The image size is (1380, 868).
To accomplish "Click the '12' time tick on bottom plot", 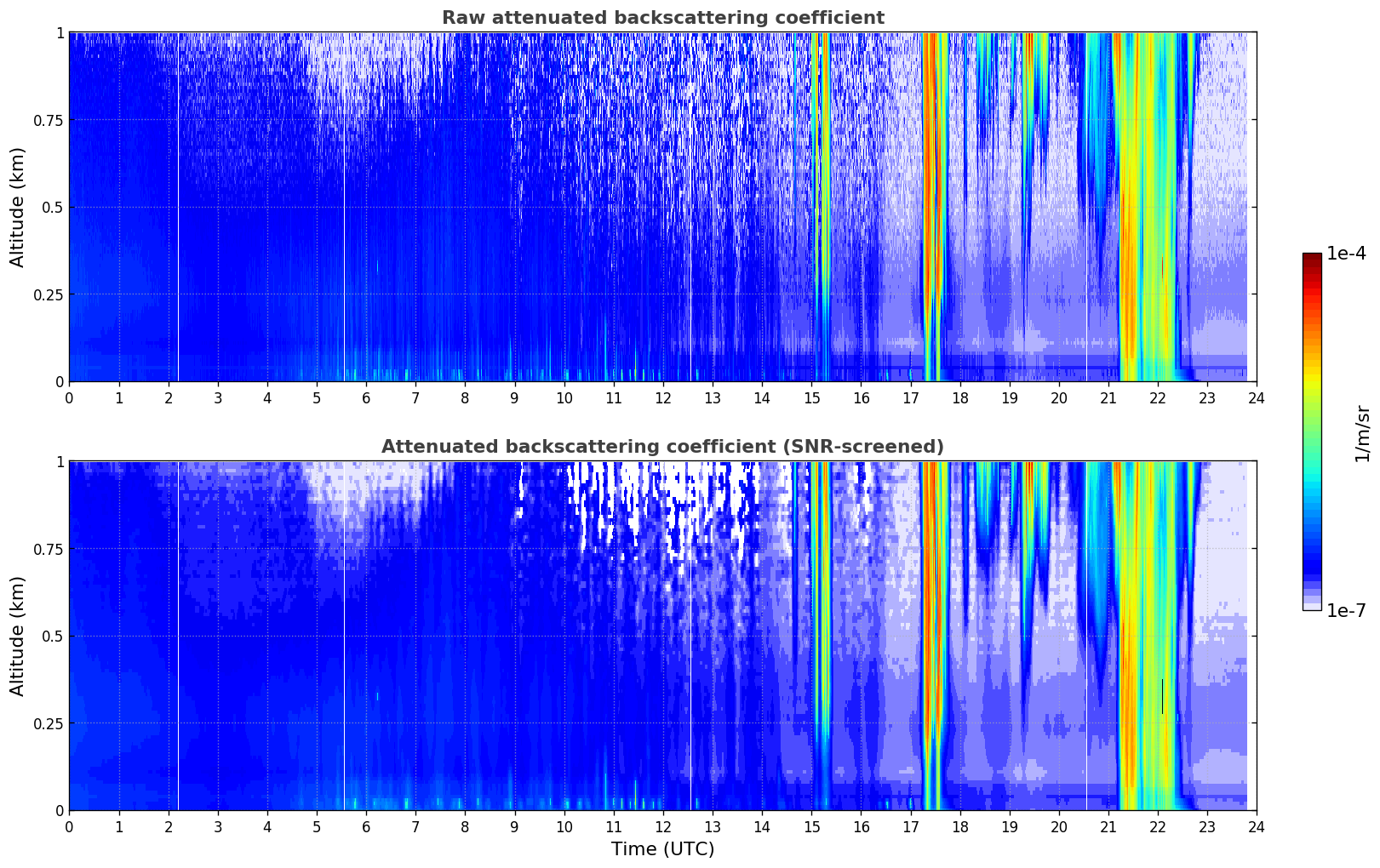I will (662, 826).
